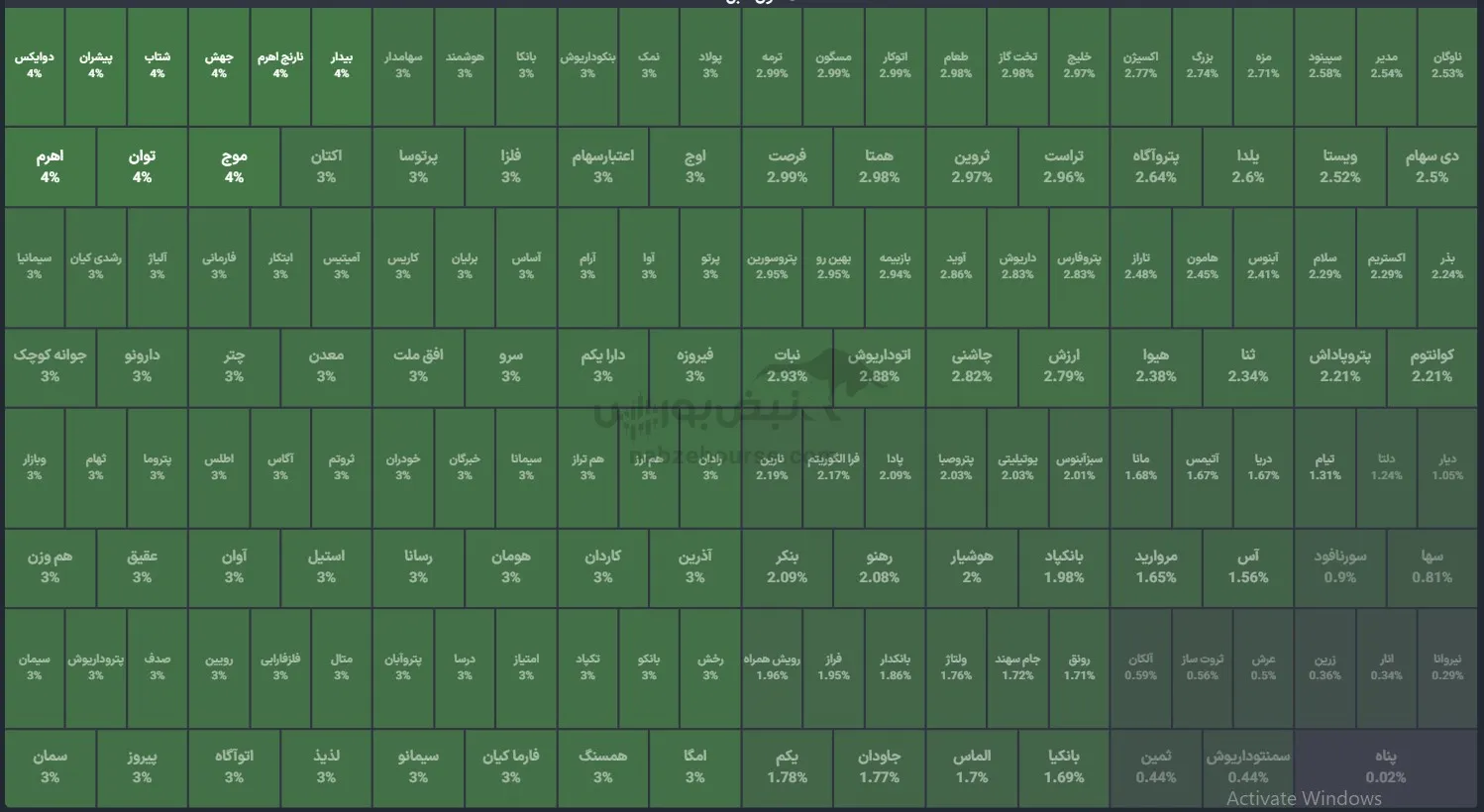Open the یلدا 2.6% tile
This screenshot has height=812, width=1484.
(1247, 166)
